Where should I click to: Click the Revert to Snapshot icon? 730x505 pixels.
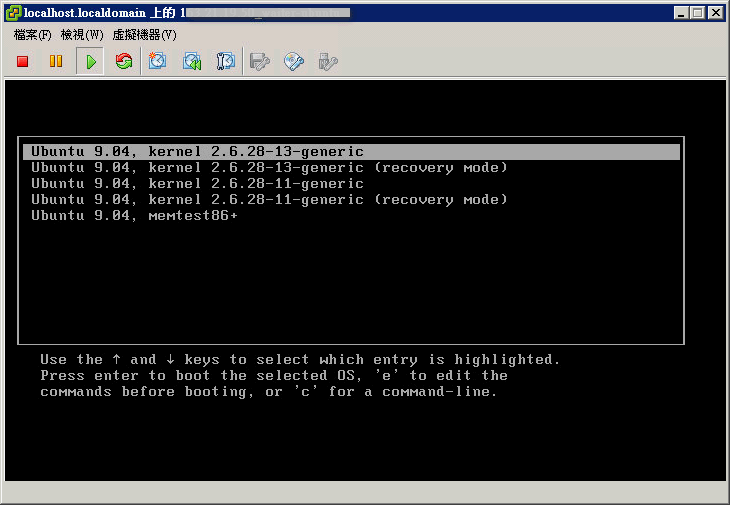coord(192,61)
